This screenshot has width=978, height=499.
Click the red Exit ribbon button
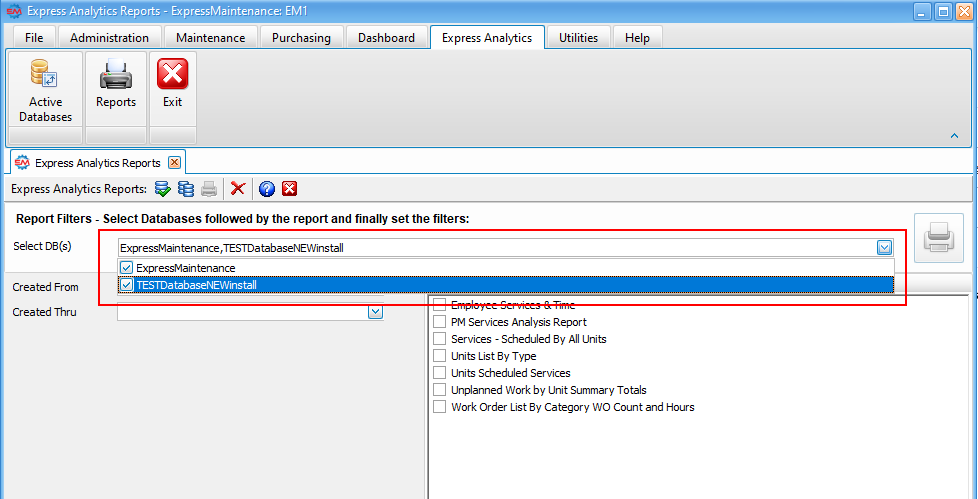point(173,90)
